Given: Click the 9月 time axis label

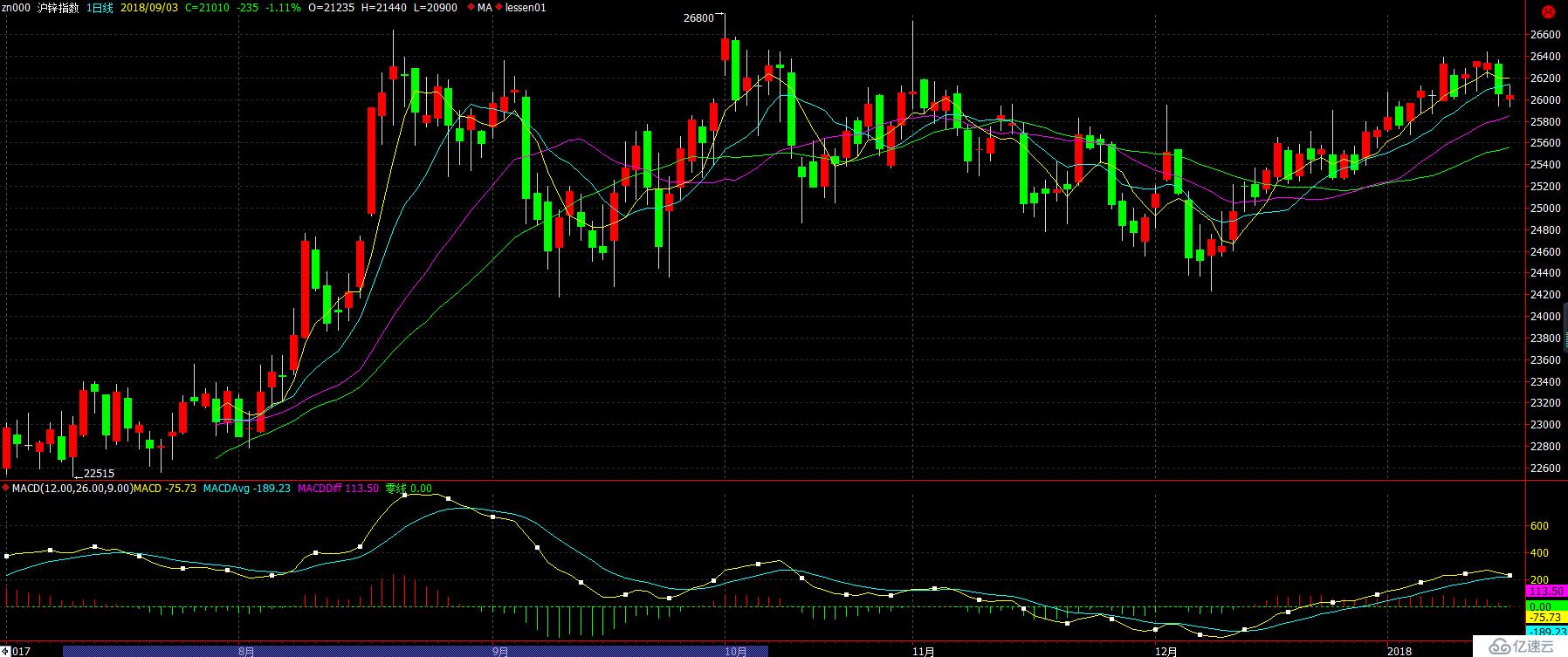Looking at the screenshot, I should 499,651.
